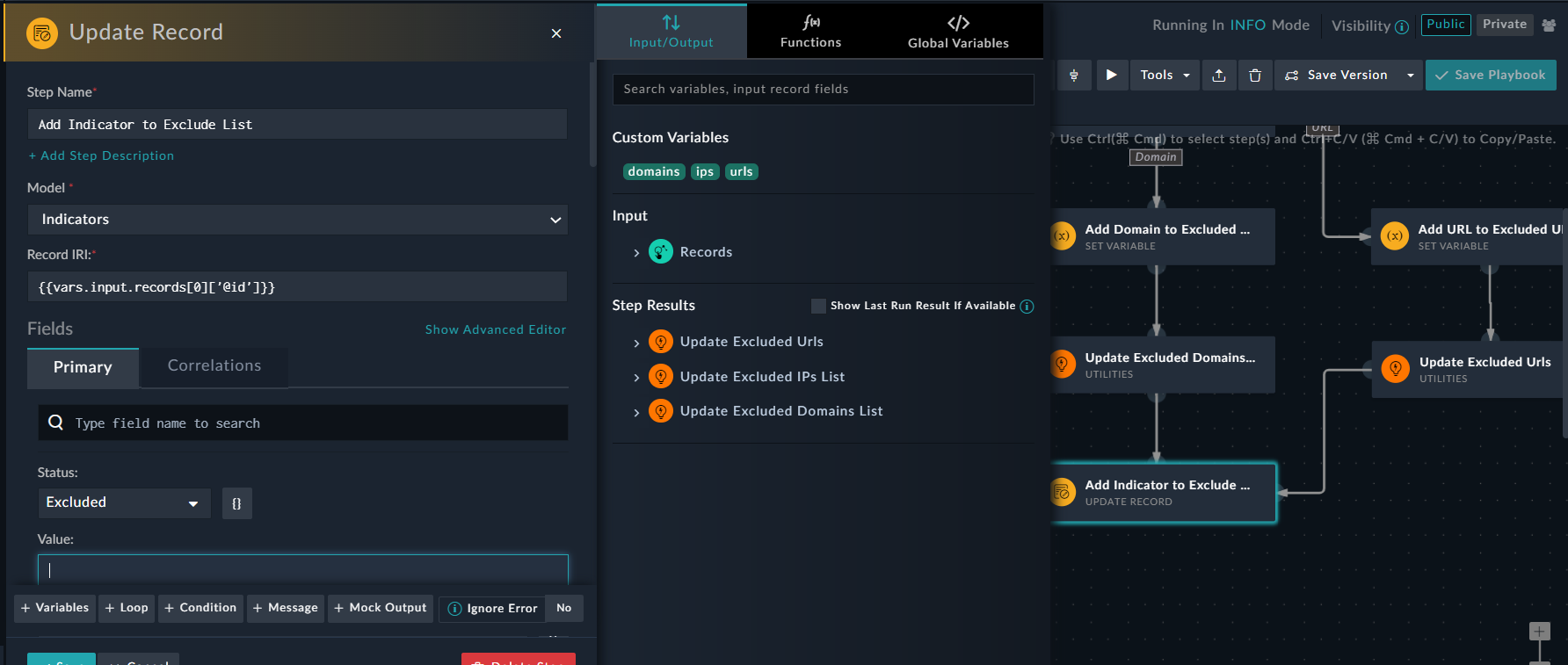Open the Input/Output tab

tap(671, 32)
